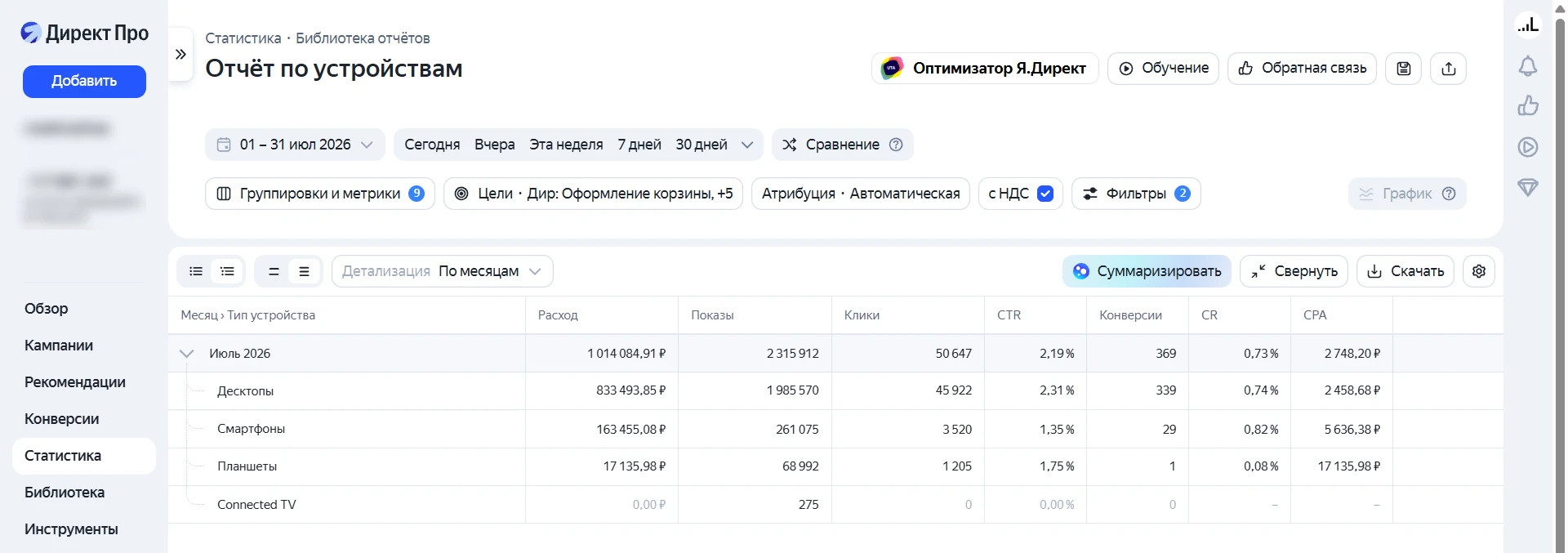Select the 30 дней period preset
The width and height of the screenshot is (1568, 553).
click(x=702, y=145)
